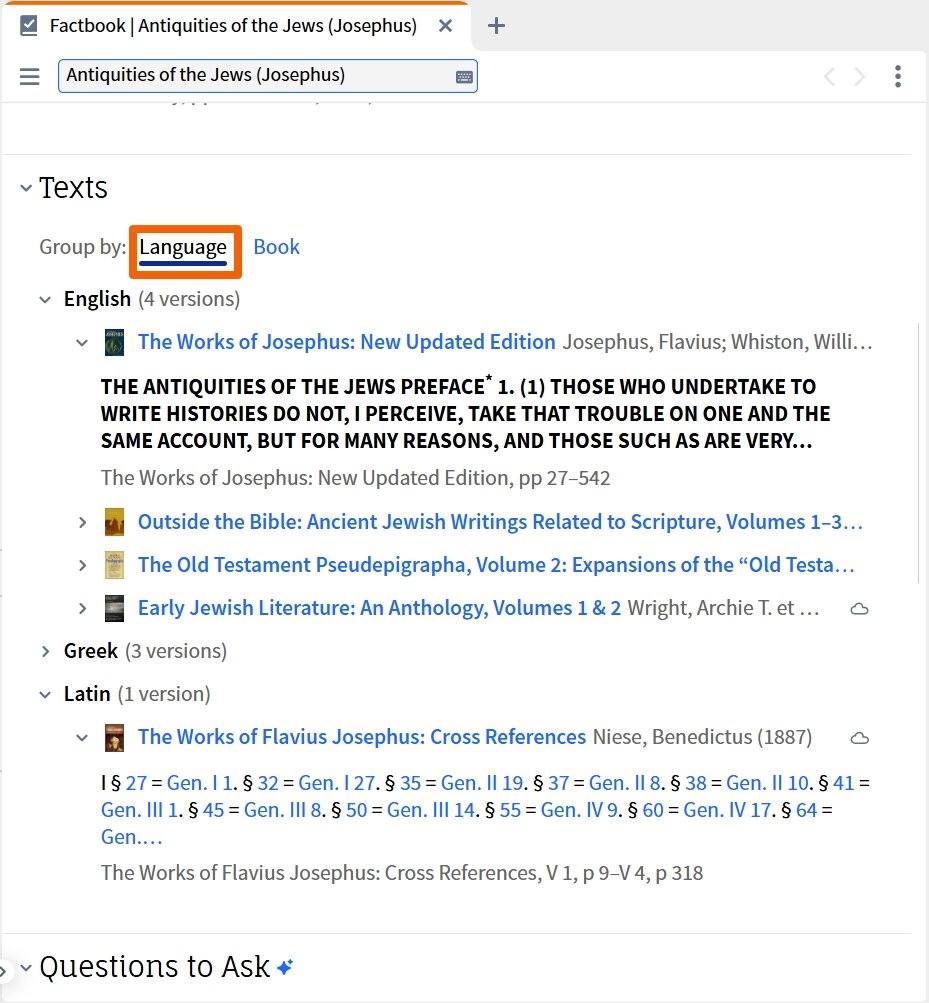
Task: Collapse the English versions group
Action: [45, 299]
